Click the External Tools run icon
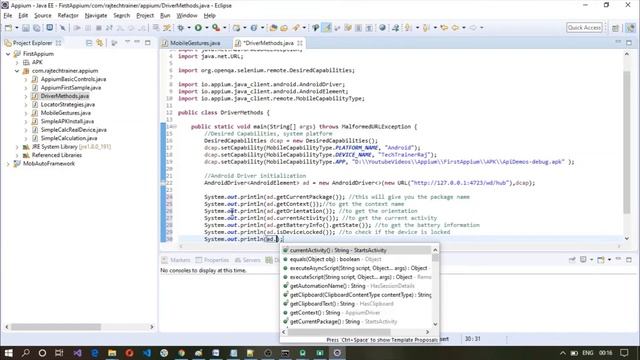640x360 pixels. click(x=216, y=28)
